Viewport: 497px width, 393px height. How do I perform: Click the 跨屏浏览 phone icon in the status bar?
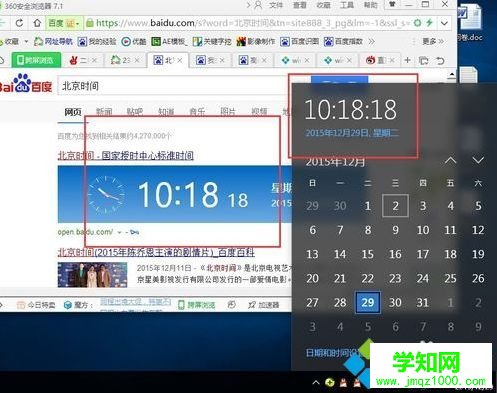181,305
